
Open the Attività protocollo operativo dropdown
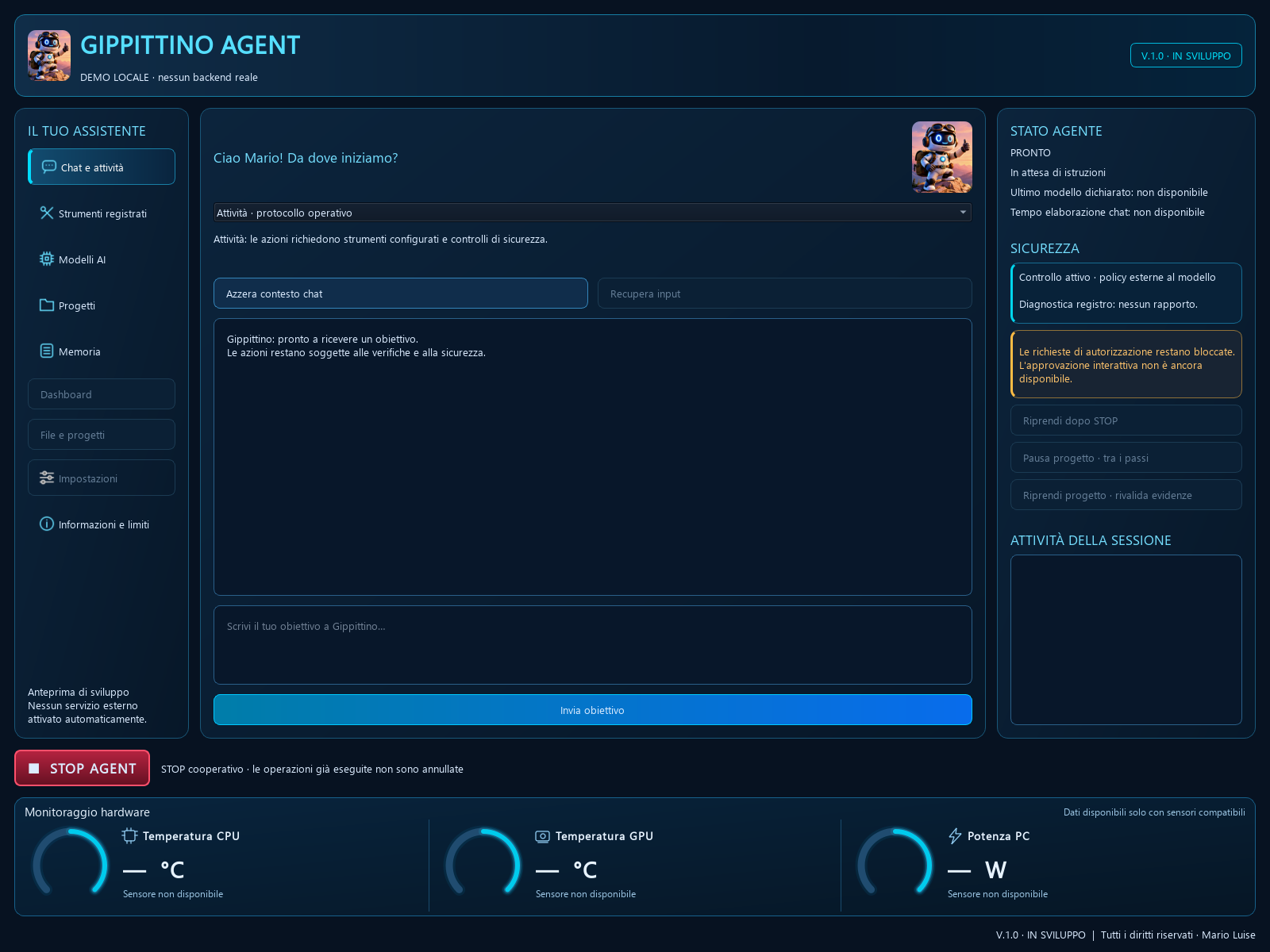[593, 213]
